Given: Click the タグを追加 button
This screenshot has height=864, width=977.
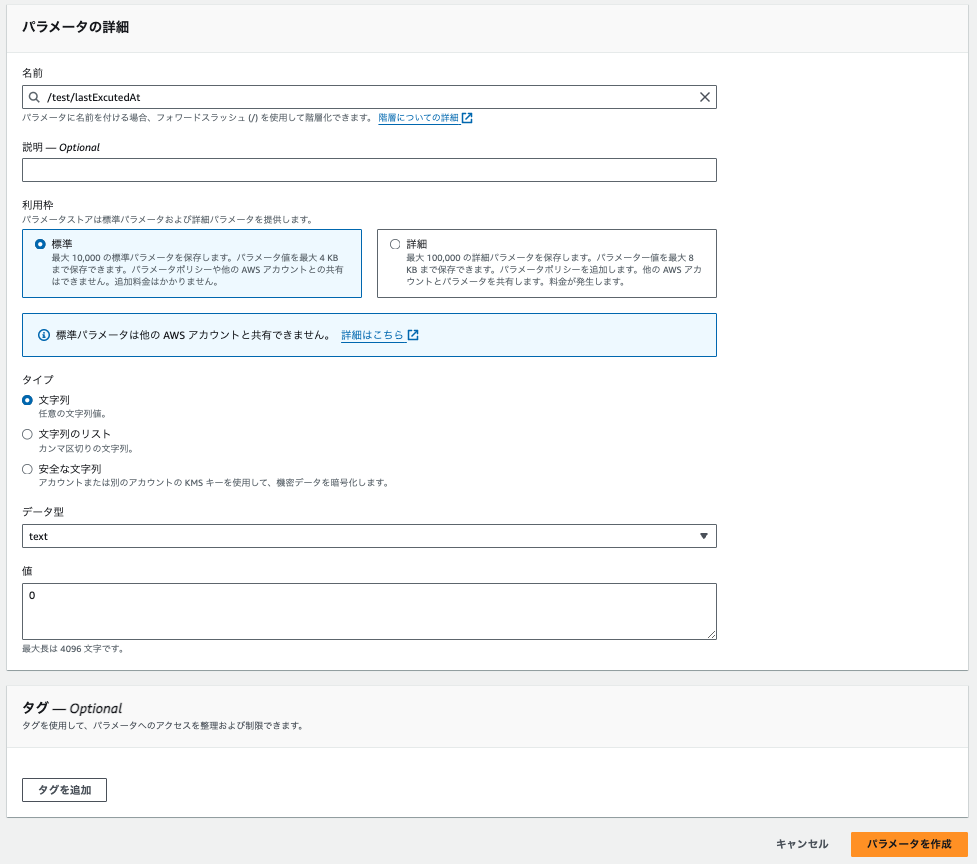Looking at the screenshot, I should 64,790.
